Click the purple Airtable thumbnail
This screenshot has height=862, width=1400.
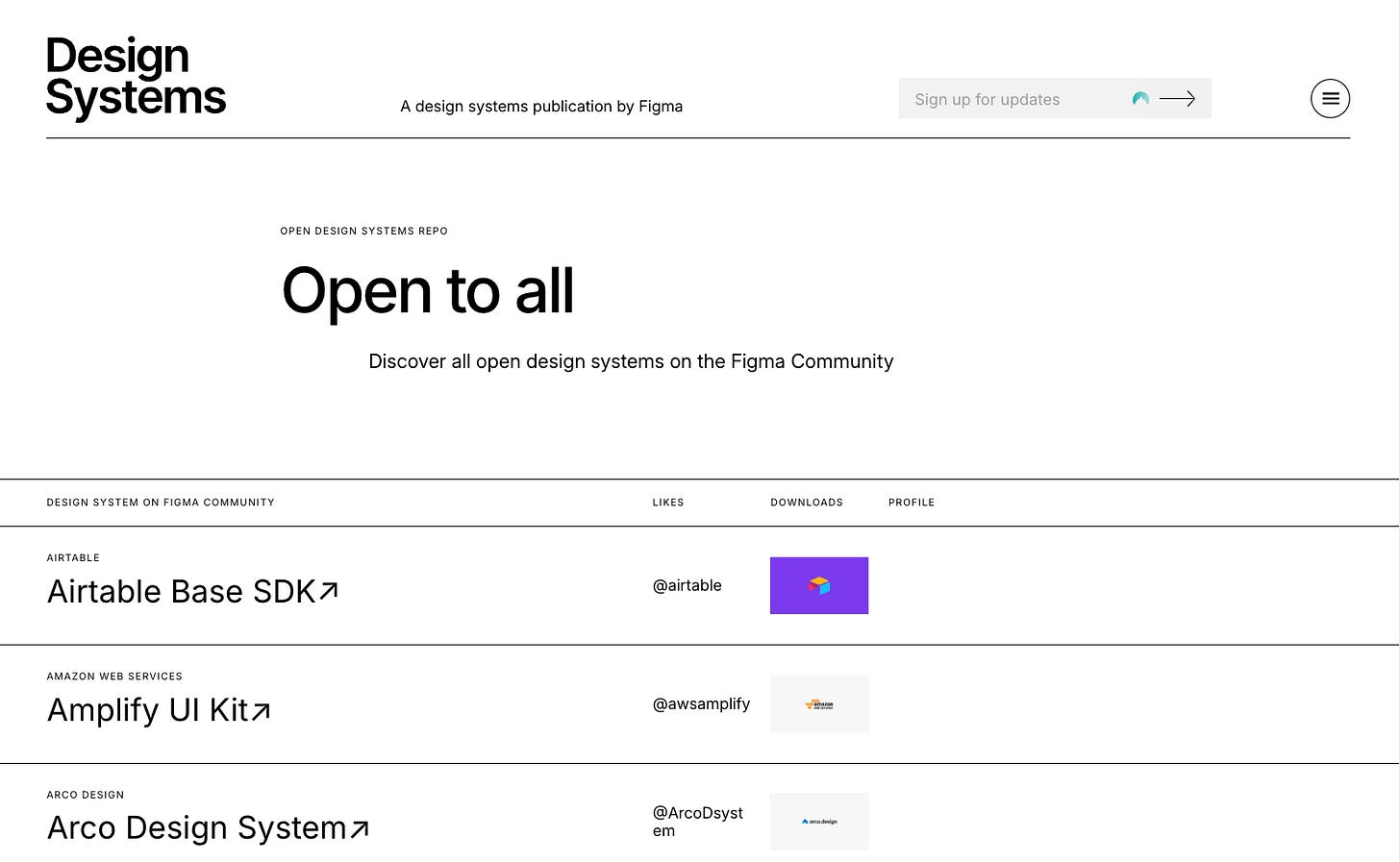(x=819, y=585)
